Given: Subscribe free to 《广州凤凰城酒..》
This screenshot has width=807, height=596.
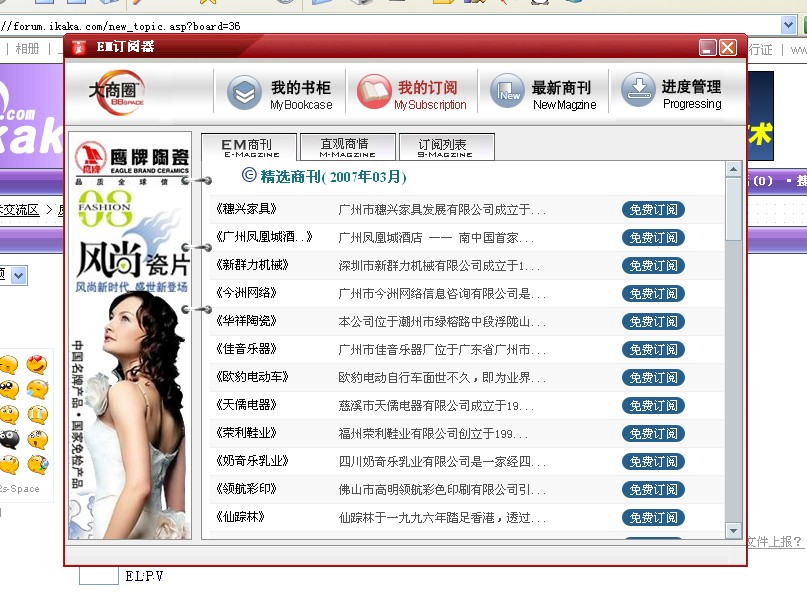Looking at the screenshot, I should 653,237.
